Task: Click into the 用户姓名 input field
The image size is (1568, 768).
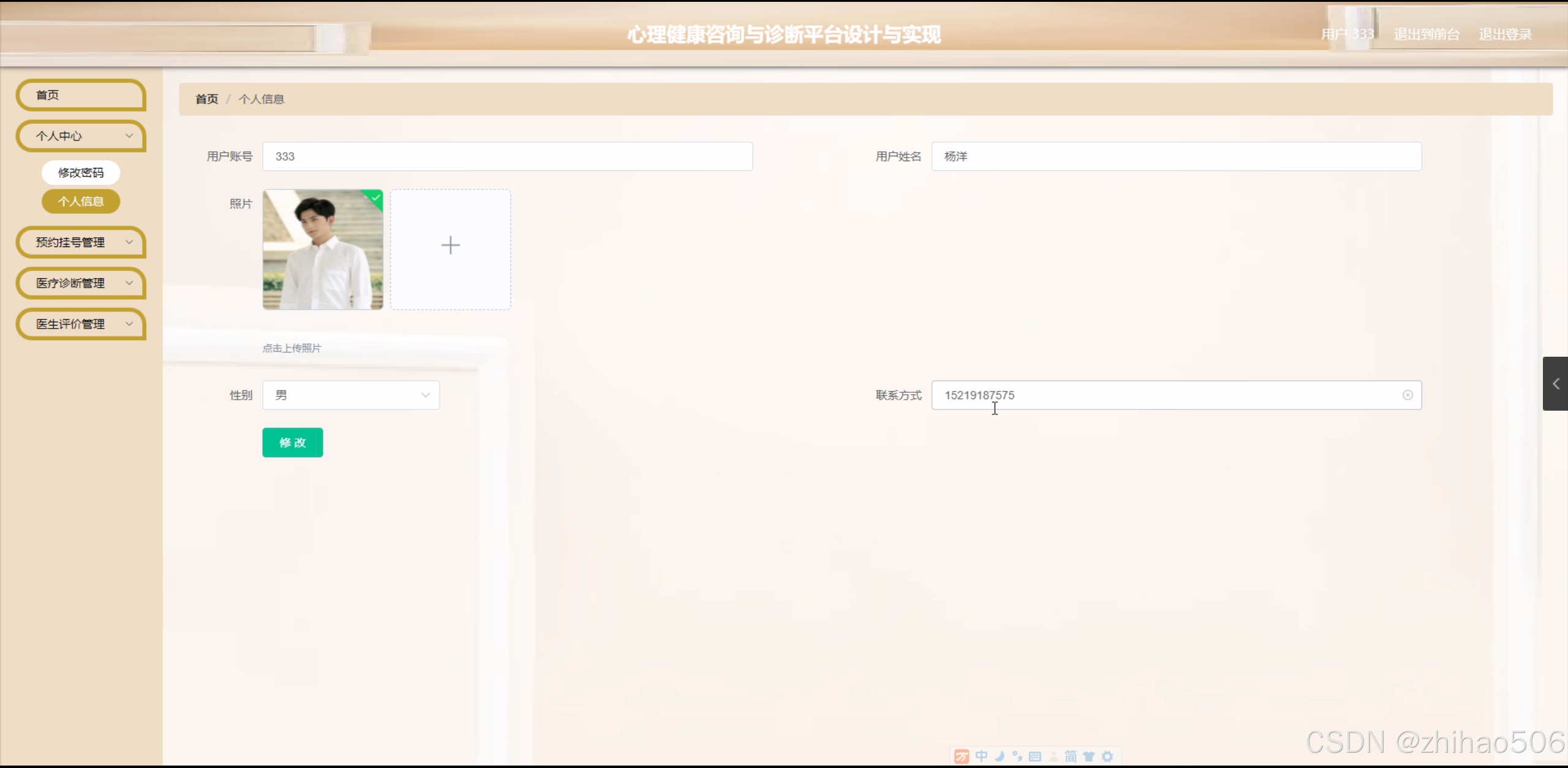Action: coord(1176,156)
